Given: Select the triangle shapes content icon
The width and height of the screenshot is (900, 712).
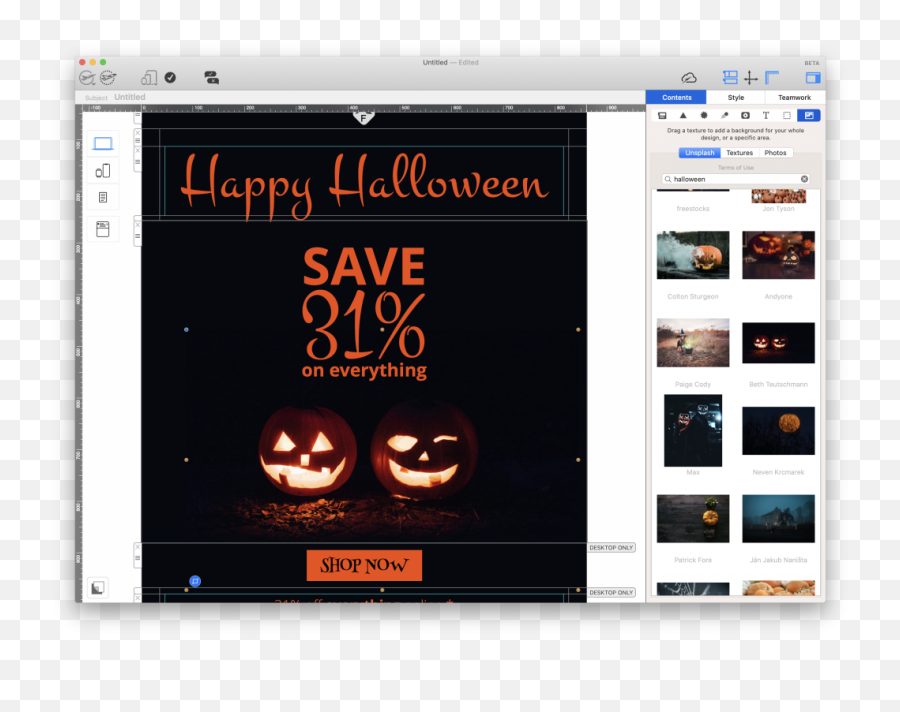Looking at the screenshot, I should click(x=683, y=115).
